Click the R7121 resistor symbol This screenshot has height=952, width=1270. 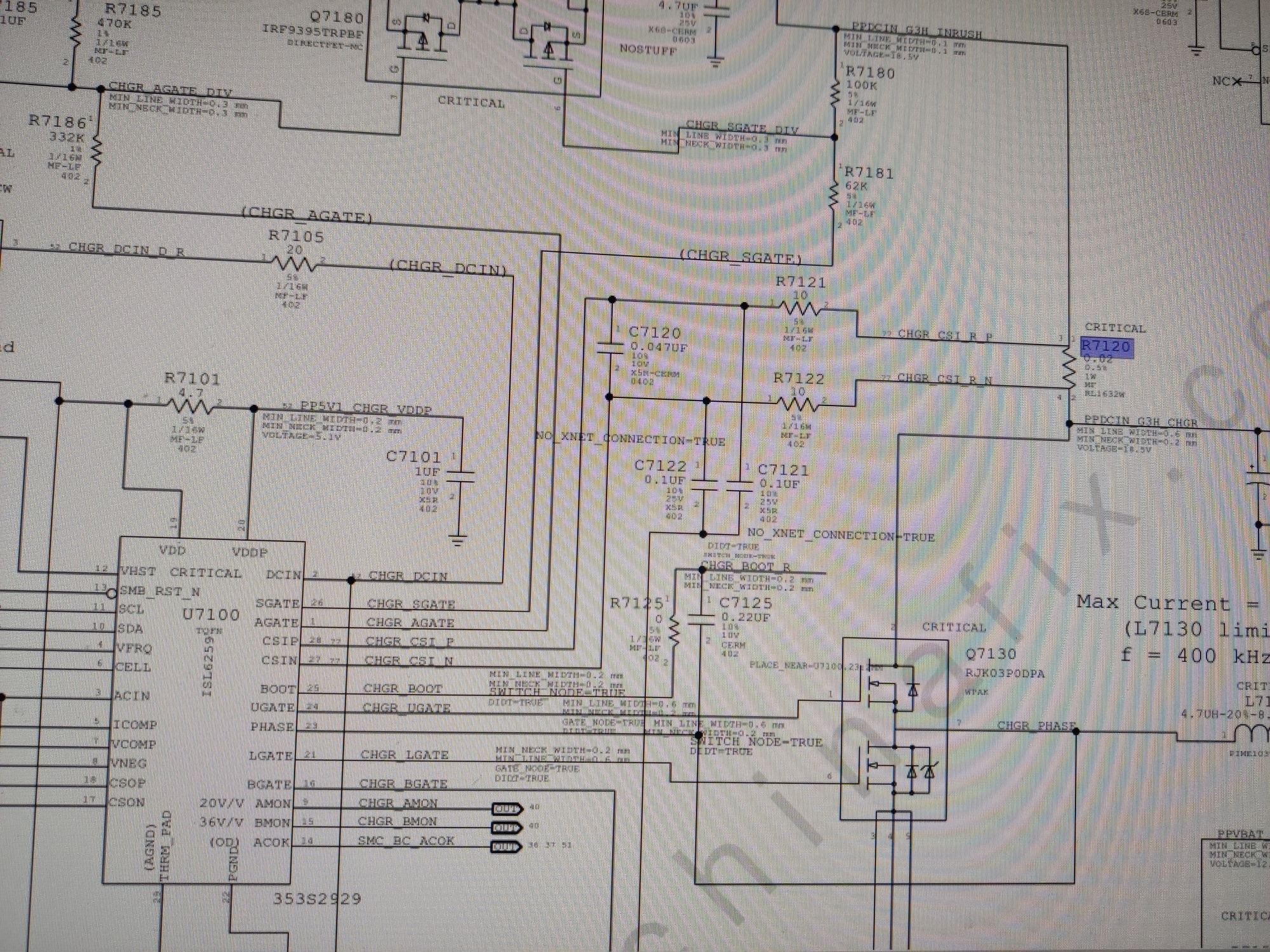800,309
